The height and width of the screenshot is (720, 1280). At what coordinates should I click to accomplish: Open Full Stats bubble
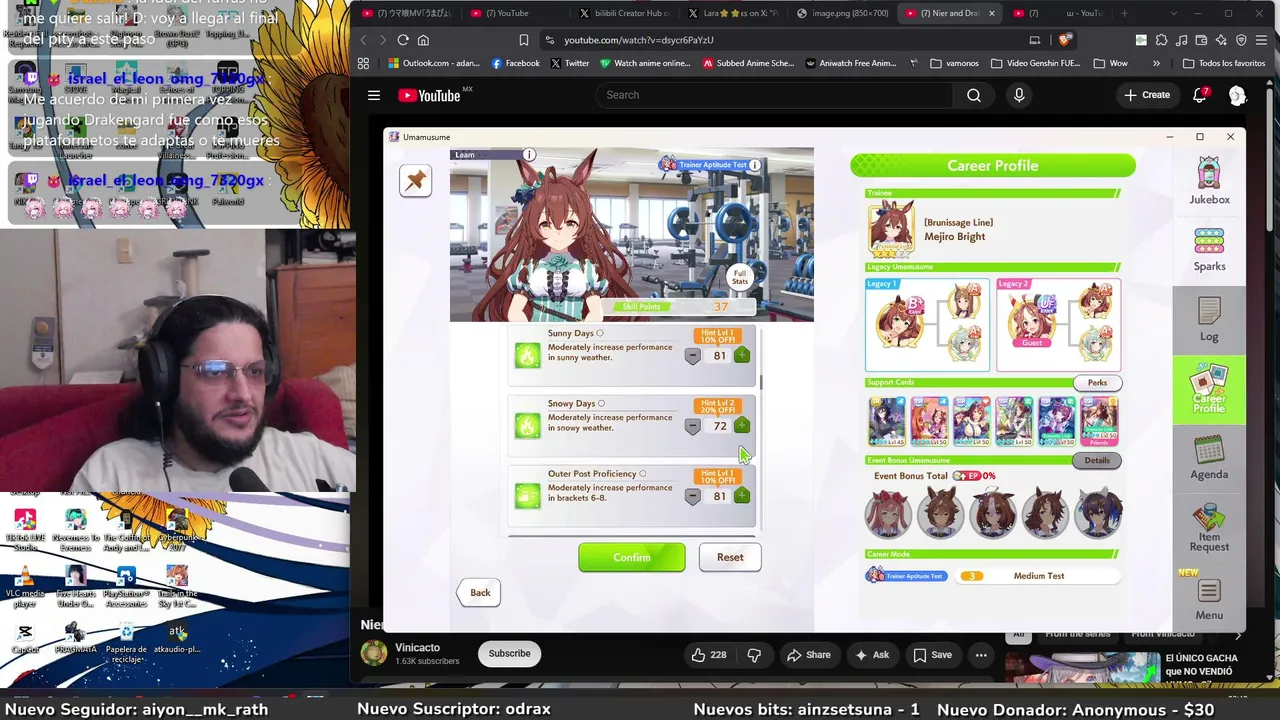point(740,277)
